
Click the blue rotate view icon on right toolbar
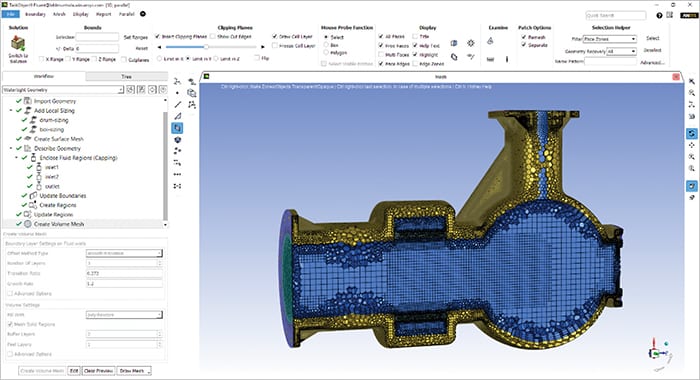click(692, 134)
